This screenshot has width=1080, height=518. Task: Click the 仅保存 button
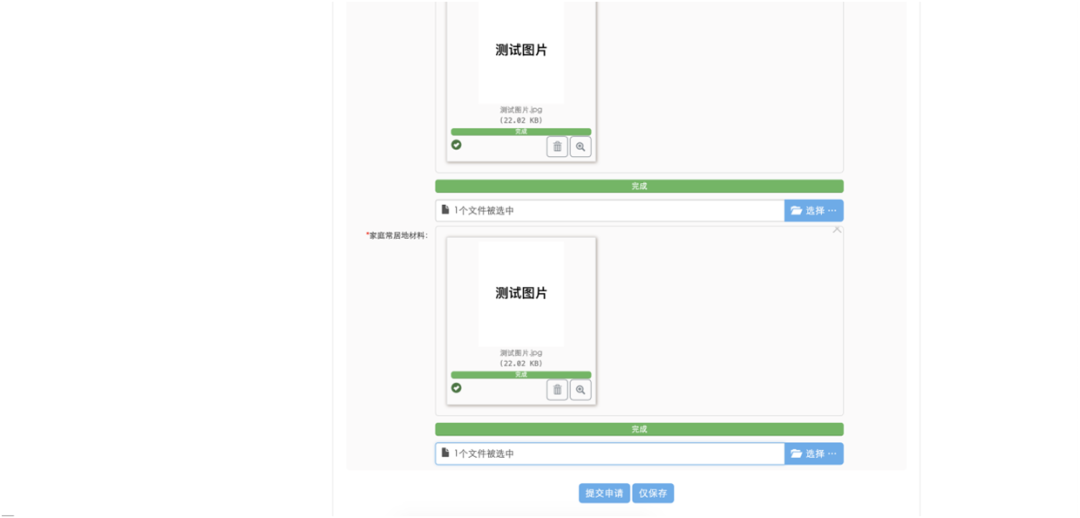(653, 493)
